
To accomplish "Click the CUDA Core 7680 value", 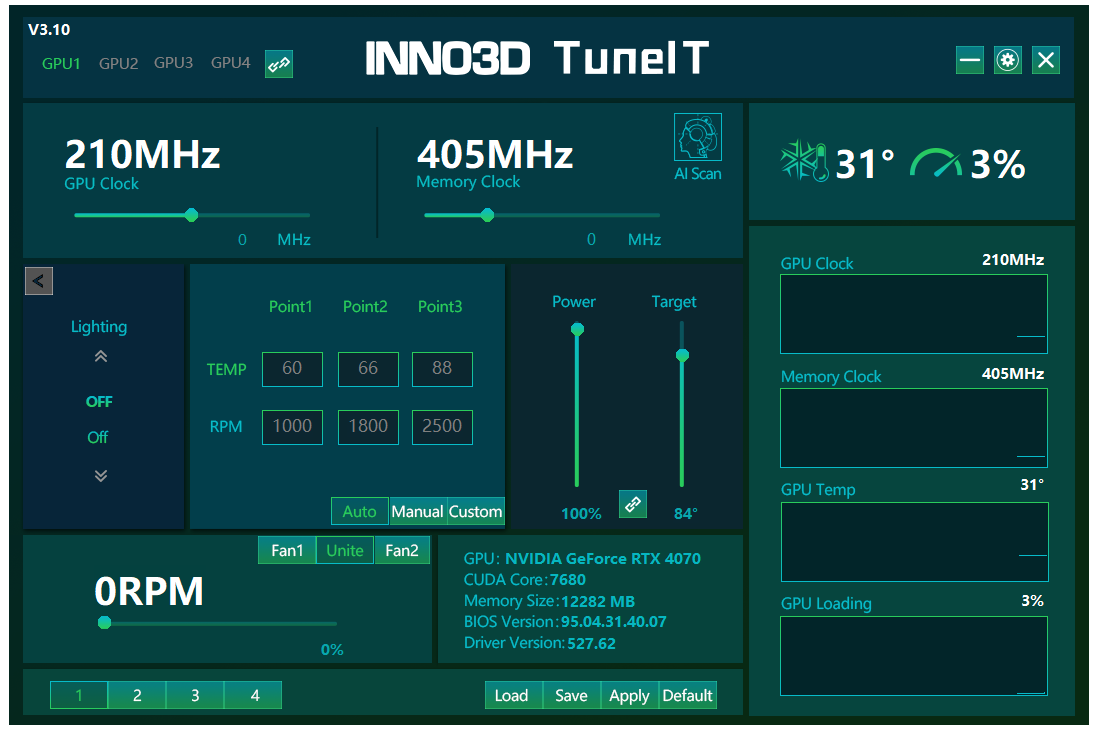I will [x=568, y=580].
